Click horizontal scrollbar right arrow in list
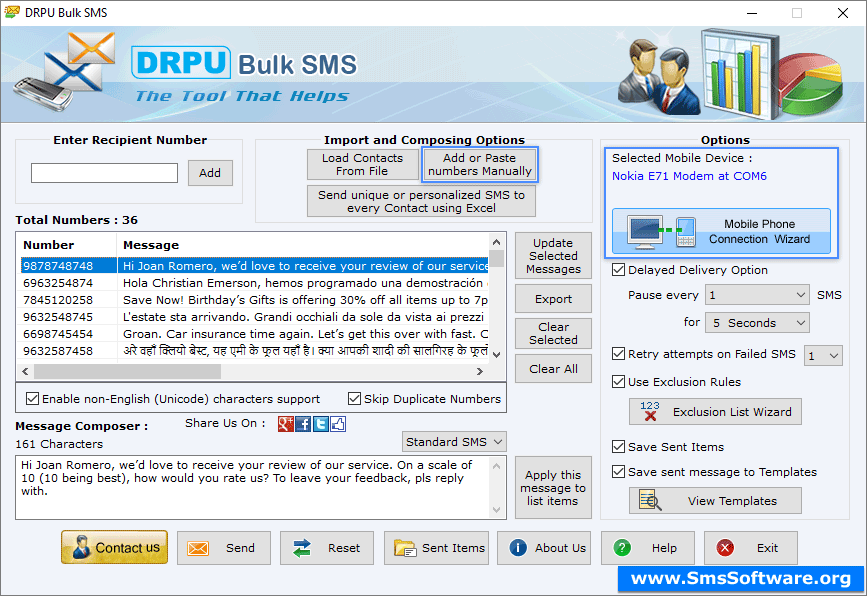This screenshot has height=596, width=867. pyautogui.click(x=479, y=372)
